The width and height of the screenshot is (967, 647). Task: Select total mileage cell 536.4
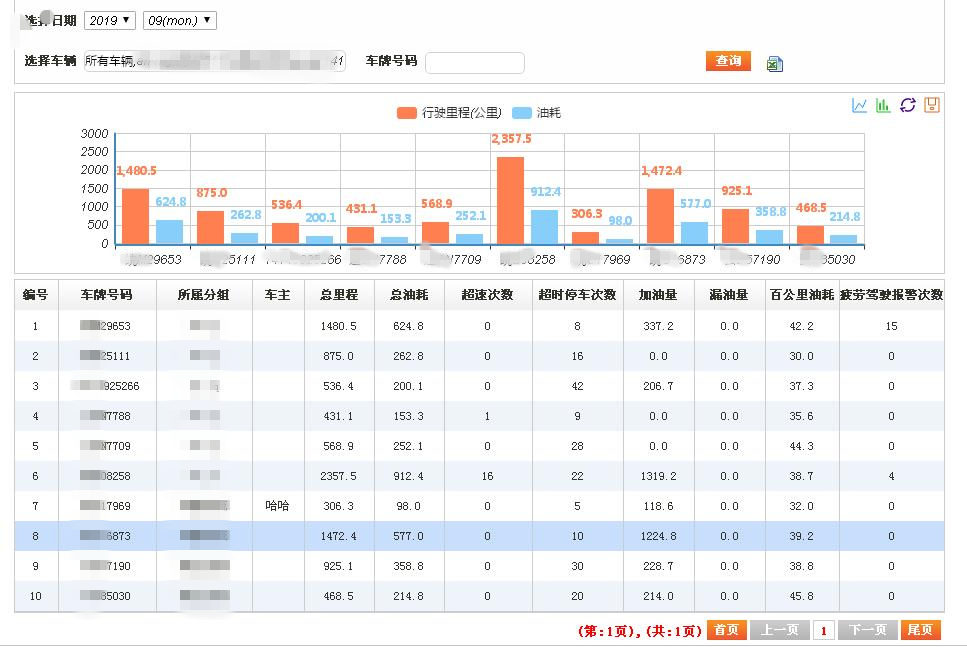coord(339,386)
